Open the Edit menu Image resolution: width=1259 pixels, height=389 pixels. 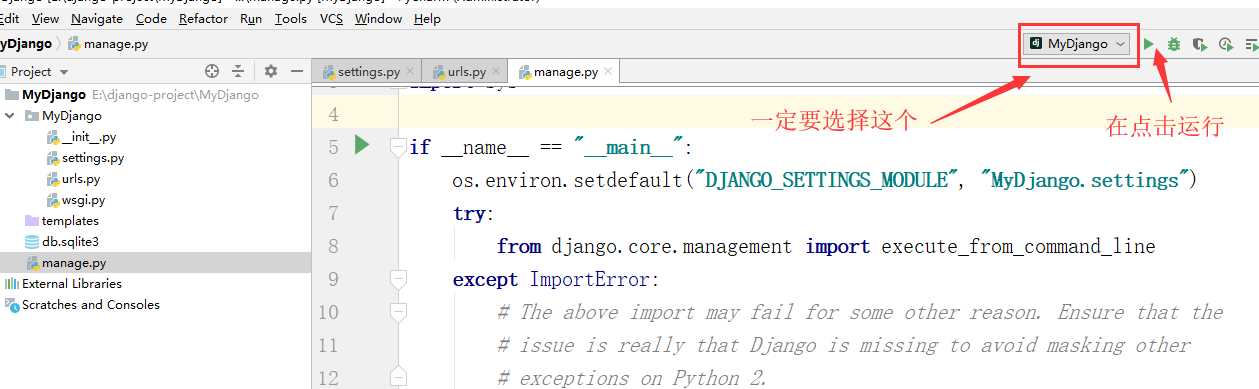pos(9,19)
